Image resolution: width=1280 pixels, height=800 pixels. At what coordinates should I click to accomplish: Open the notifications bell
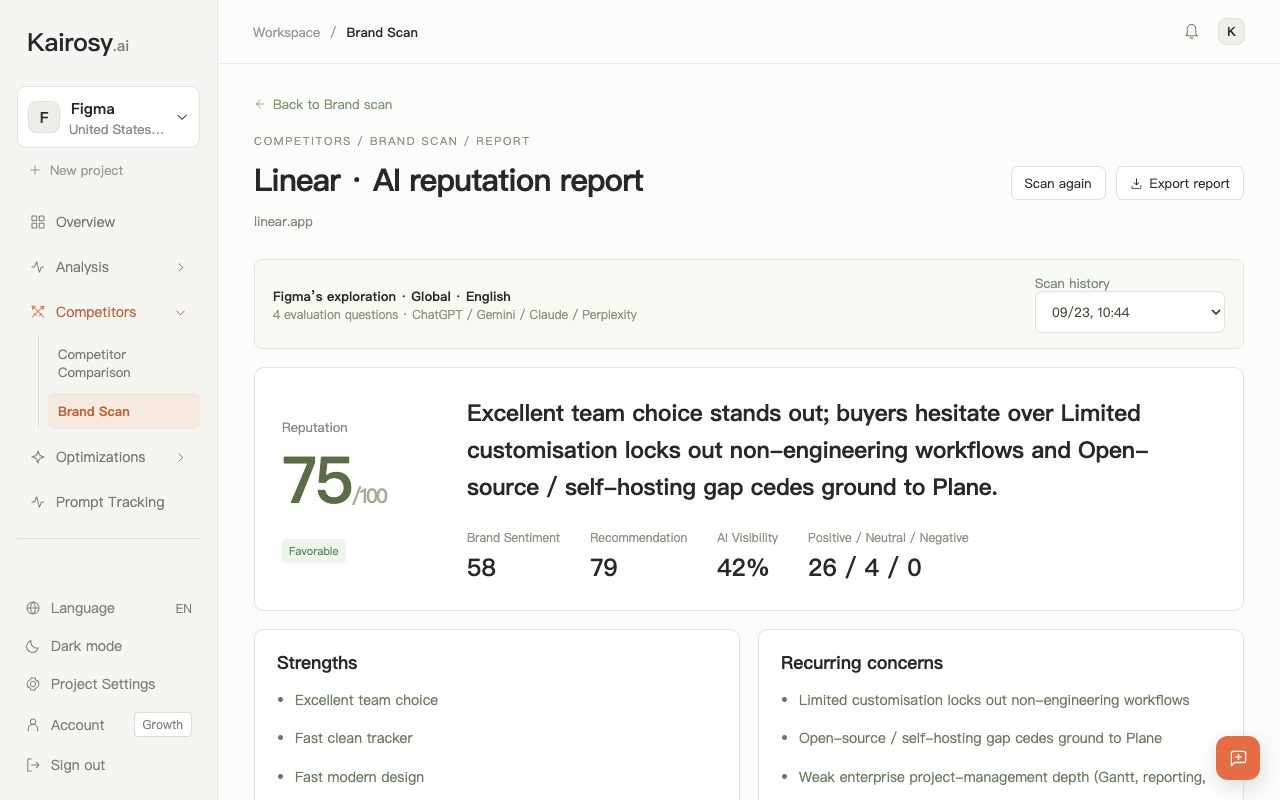click(1191, 32)
